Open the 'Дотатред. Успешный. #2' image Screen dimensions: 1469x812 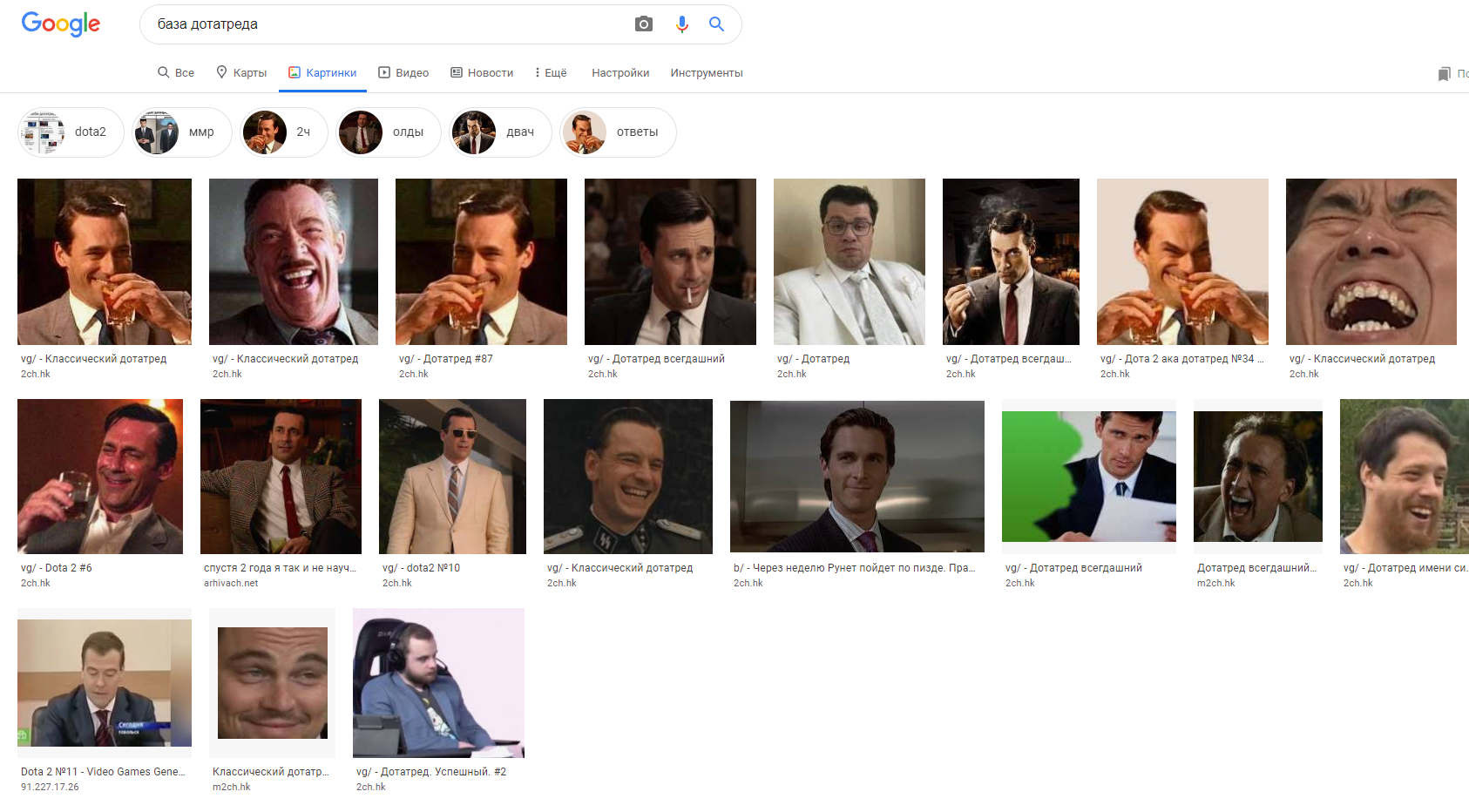coord(438,683)
